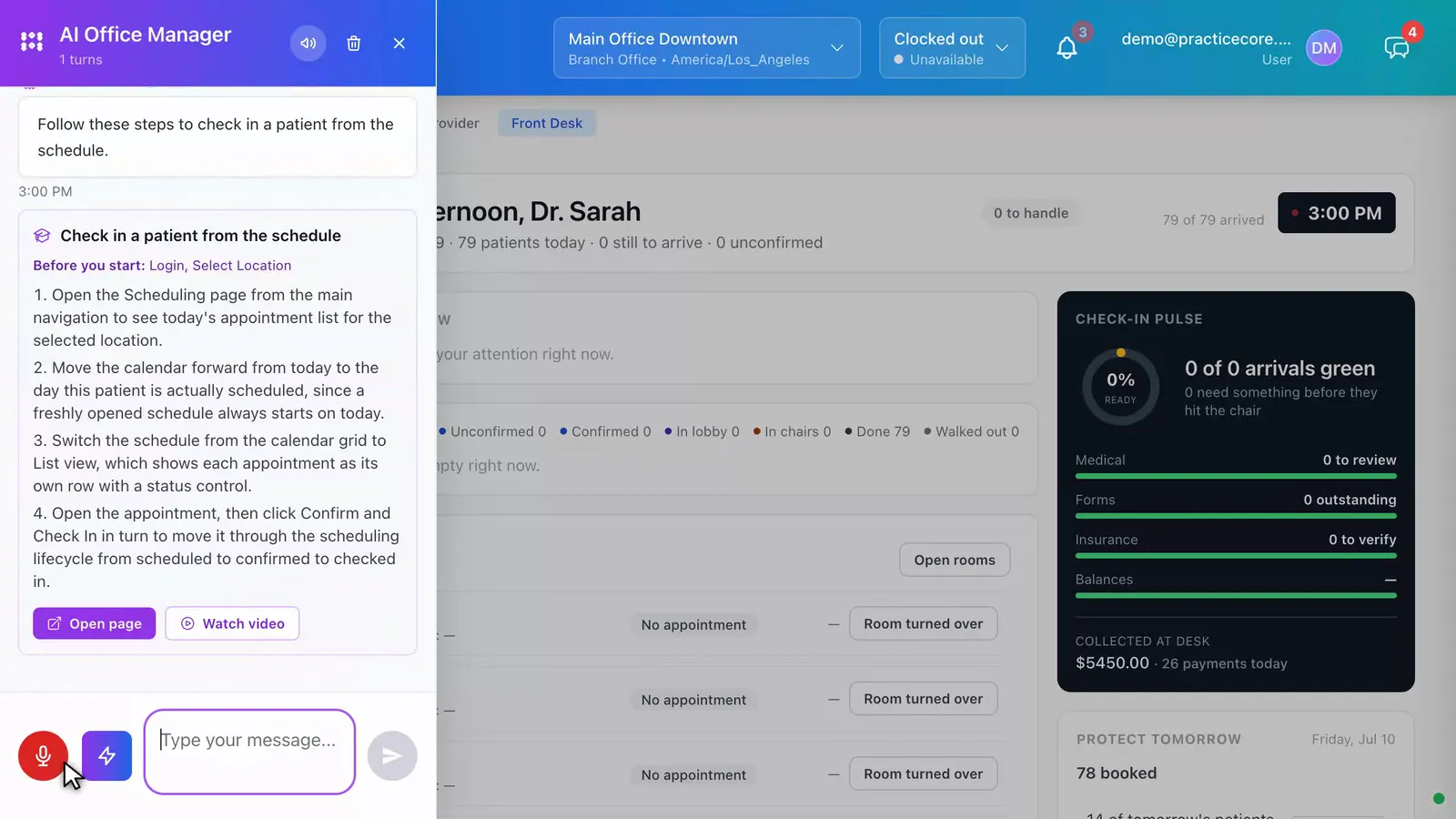Expand the Main Office Downtown location dropdown
Viewport: 1456px width, 819px height.
[707, 48]
